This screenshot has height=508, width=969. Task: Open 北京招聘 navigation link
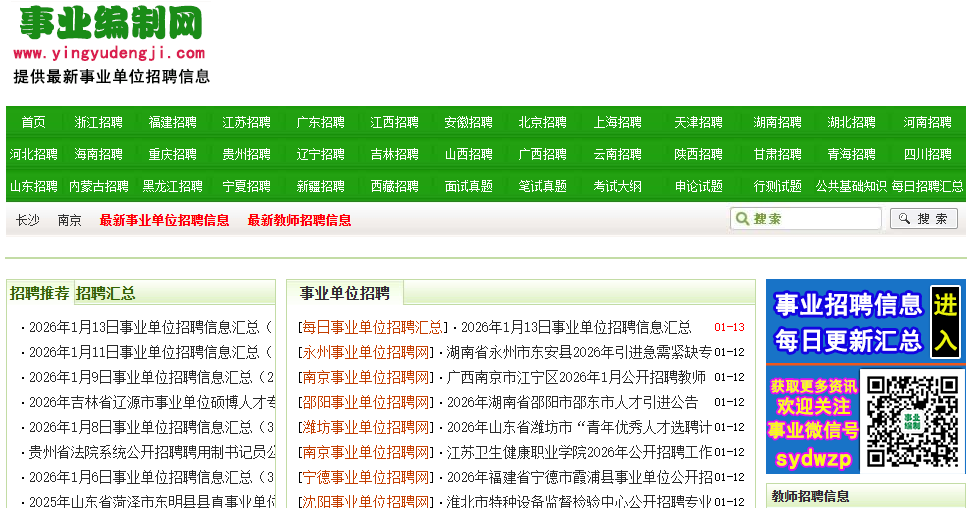543,122
